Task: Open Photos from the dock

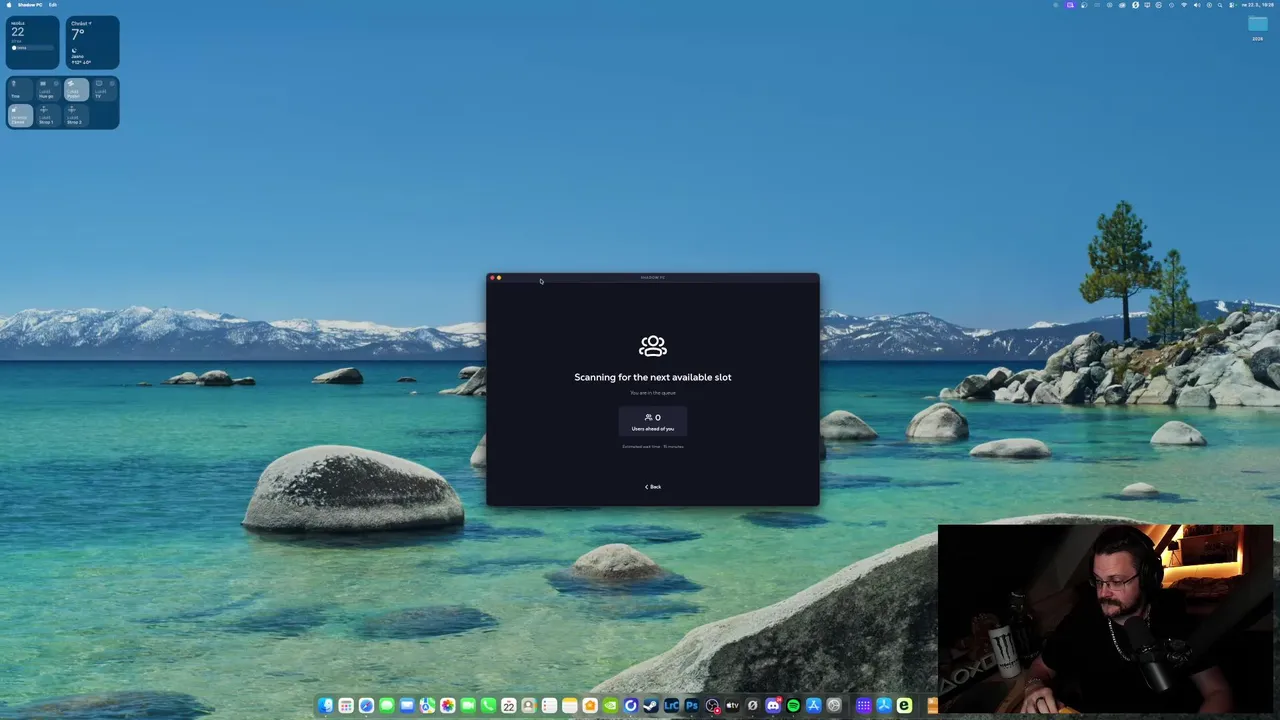Action: (448, 705)
